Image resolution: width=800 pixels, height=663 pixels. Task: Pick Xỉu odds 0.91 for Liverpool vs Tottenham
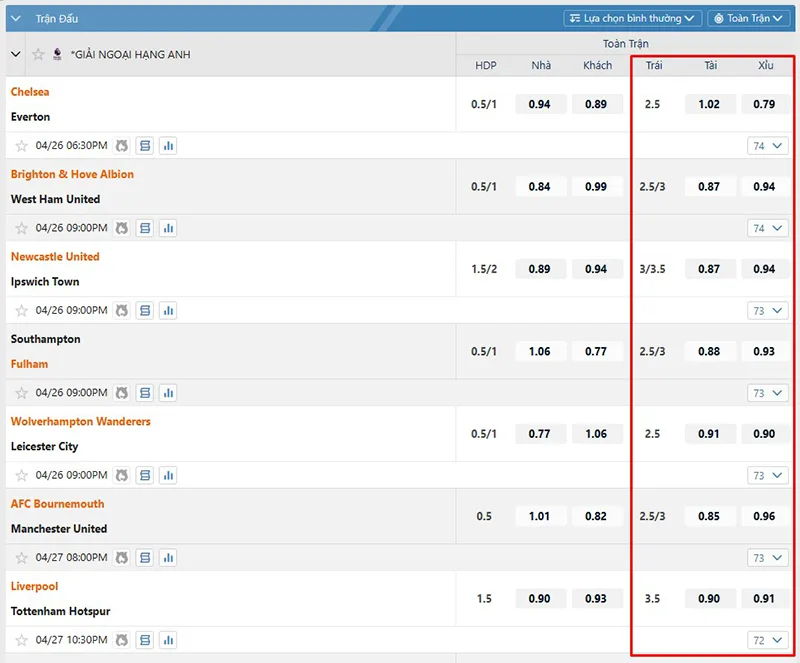[764, 599]
